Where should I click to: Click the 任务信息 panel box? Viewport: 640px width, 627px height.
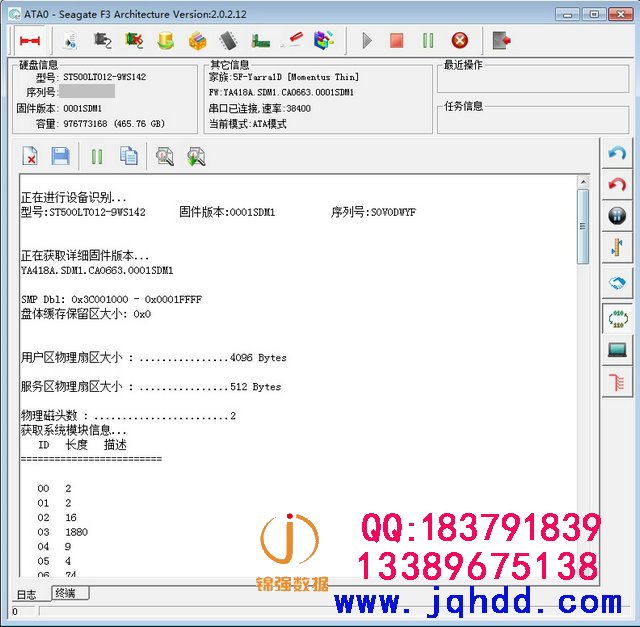(533, 119)
